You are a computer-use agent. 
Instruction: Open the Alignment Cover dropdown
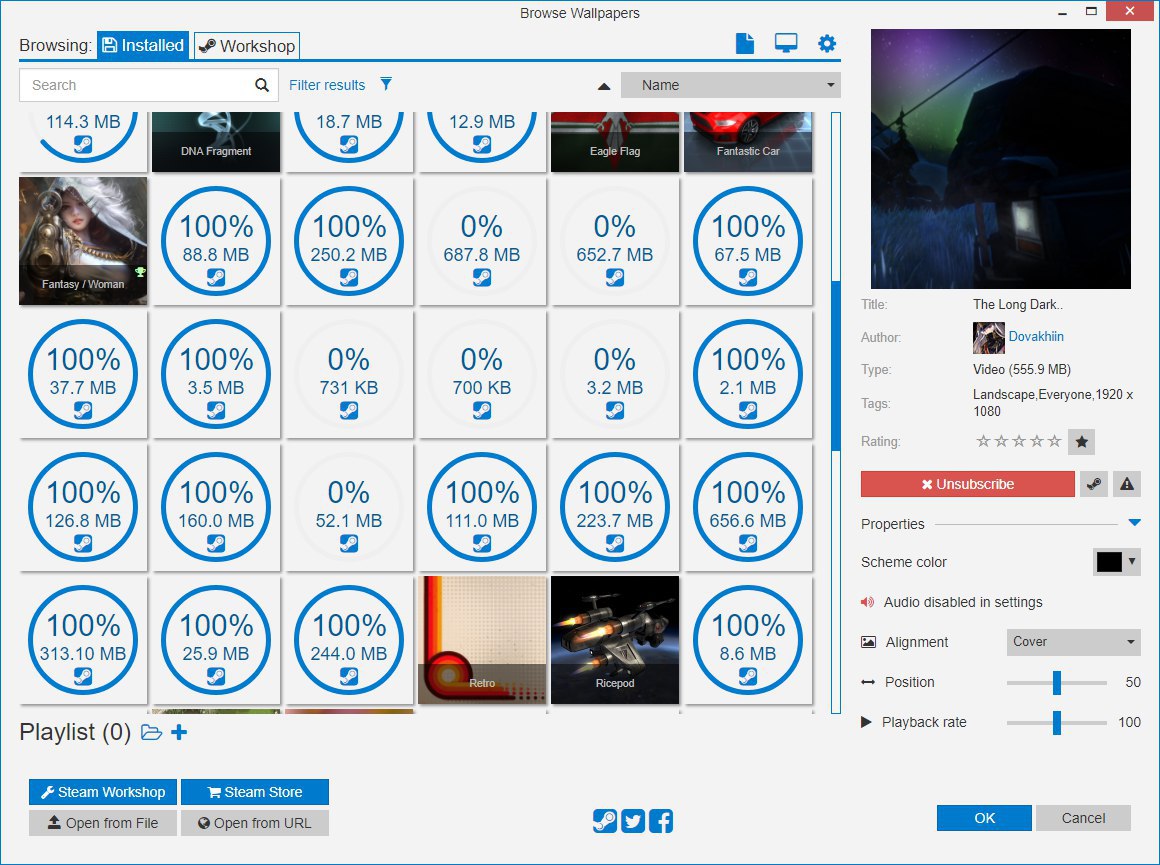point(1073,642)
